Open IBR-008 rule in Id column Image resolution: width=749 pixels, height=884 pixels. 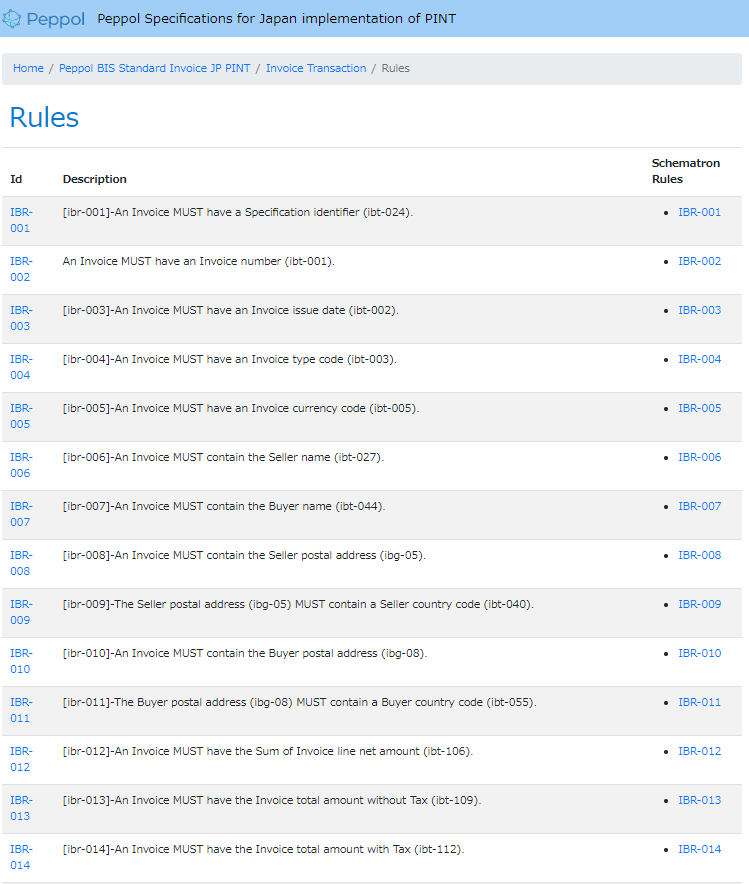[21, 563]
